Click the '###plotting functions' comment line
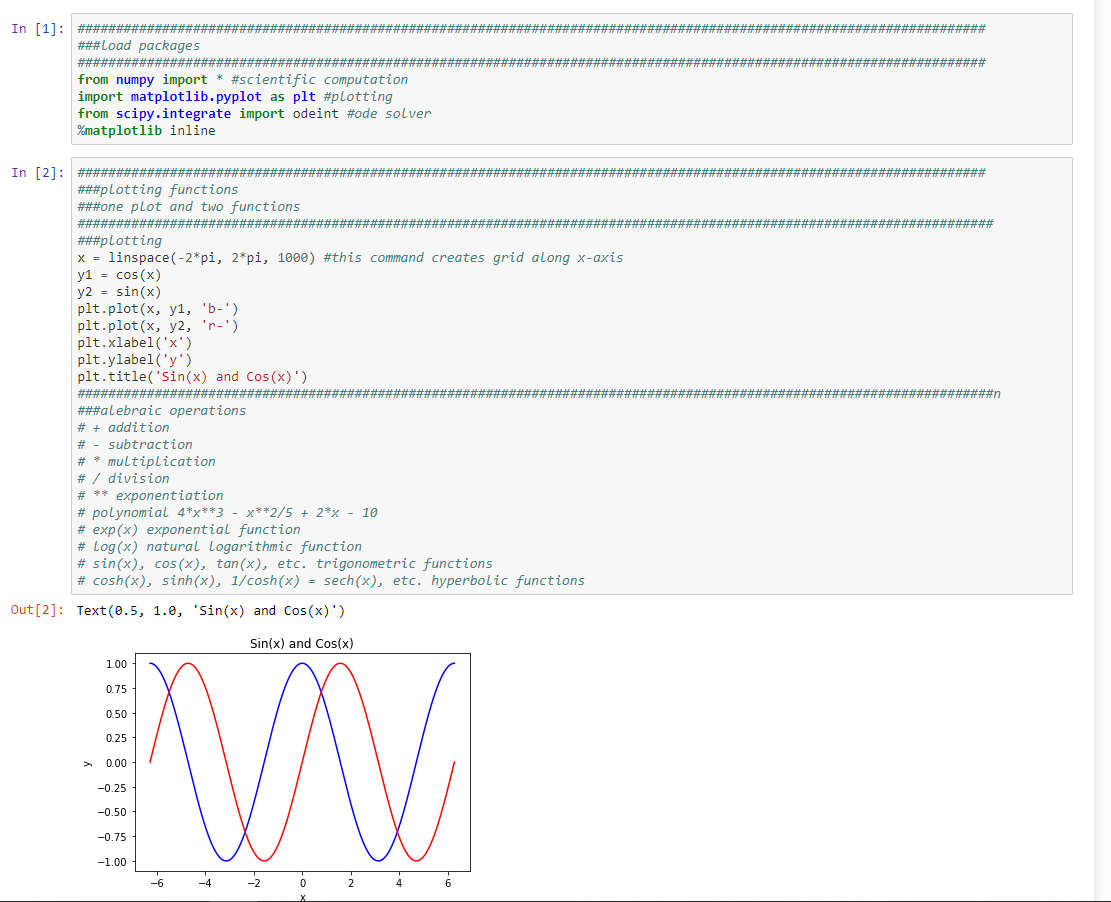1111x902 pixels. [160, 189]
